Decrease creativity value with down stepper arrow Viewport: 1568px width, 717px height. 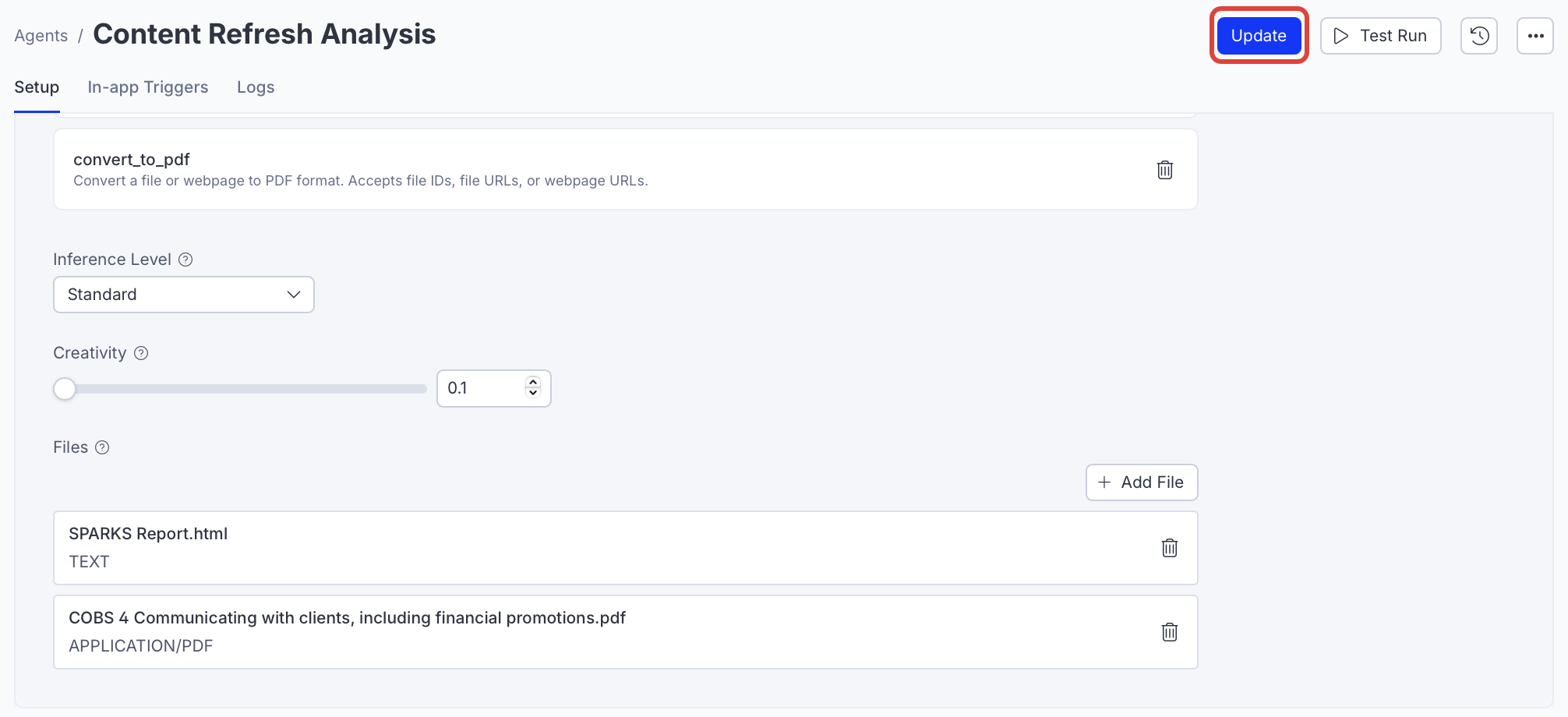coord(533,394)
